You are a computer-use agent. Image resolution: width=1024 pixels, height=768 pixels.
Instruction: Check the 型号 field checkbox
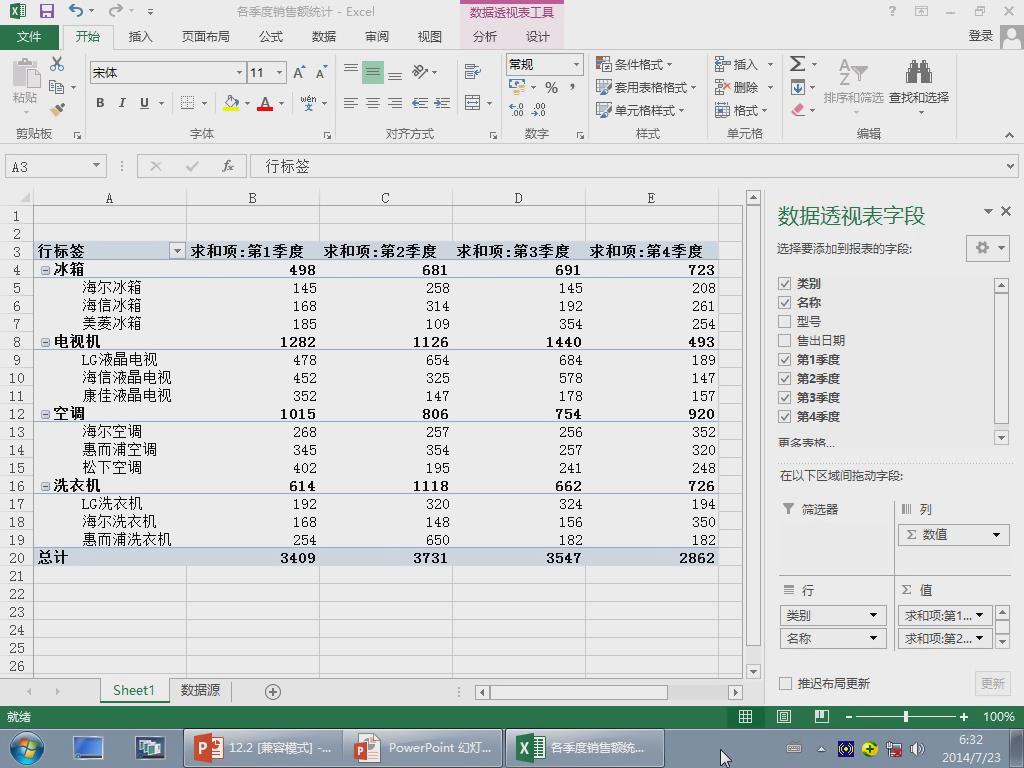click(784, 321)
